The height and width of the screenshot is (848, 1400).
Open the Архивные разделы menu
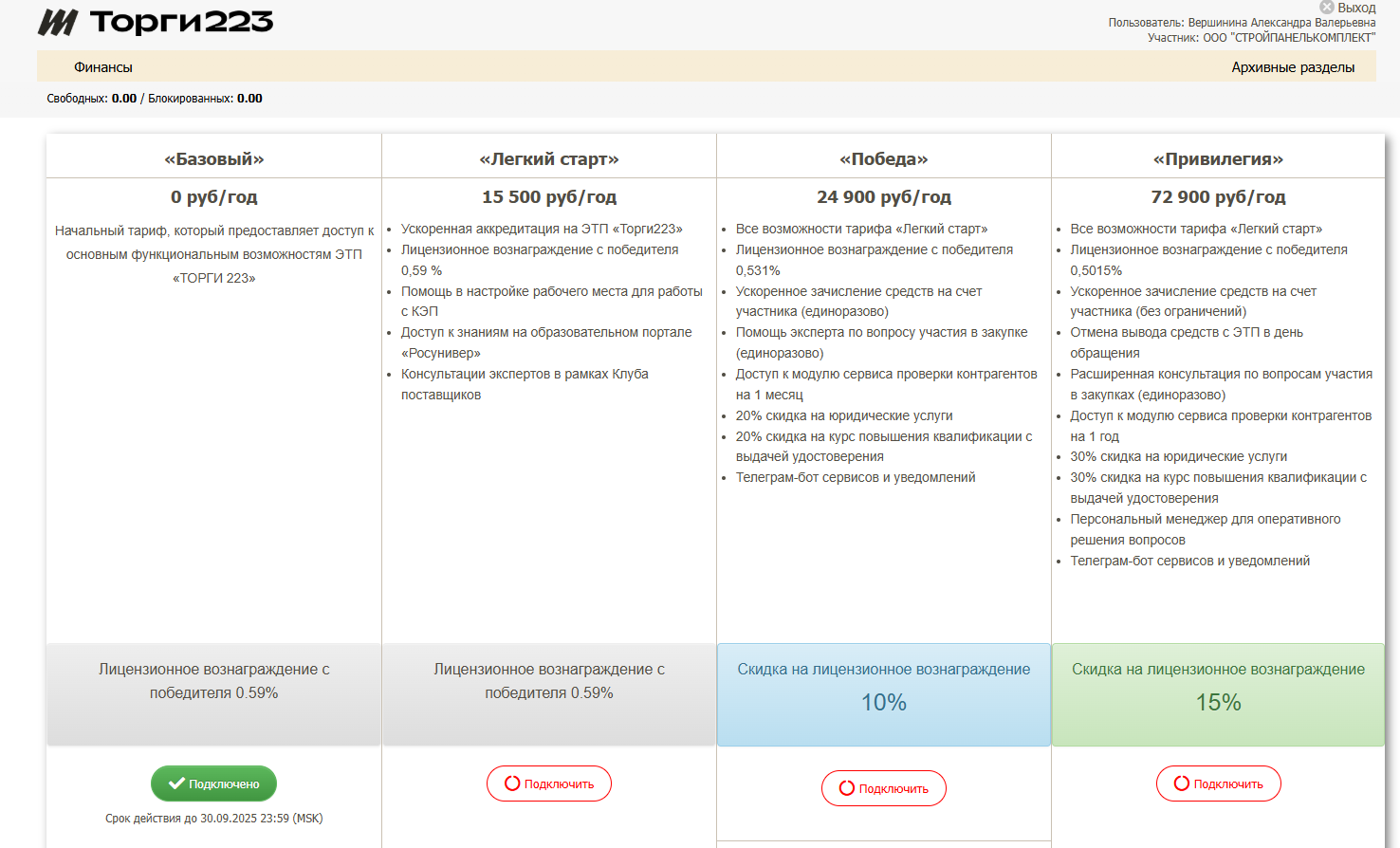pos(1292,67)
